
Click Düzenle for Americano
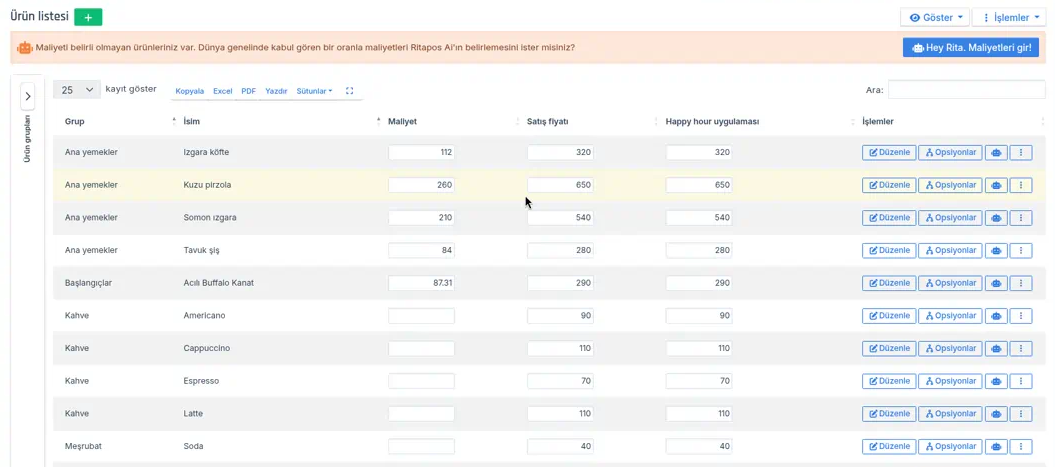tap(889, 316)
